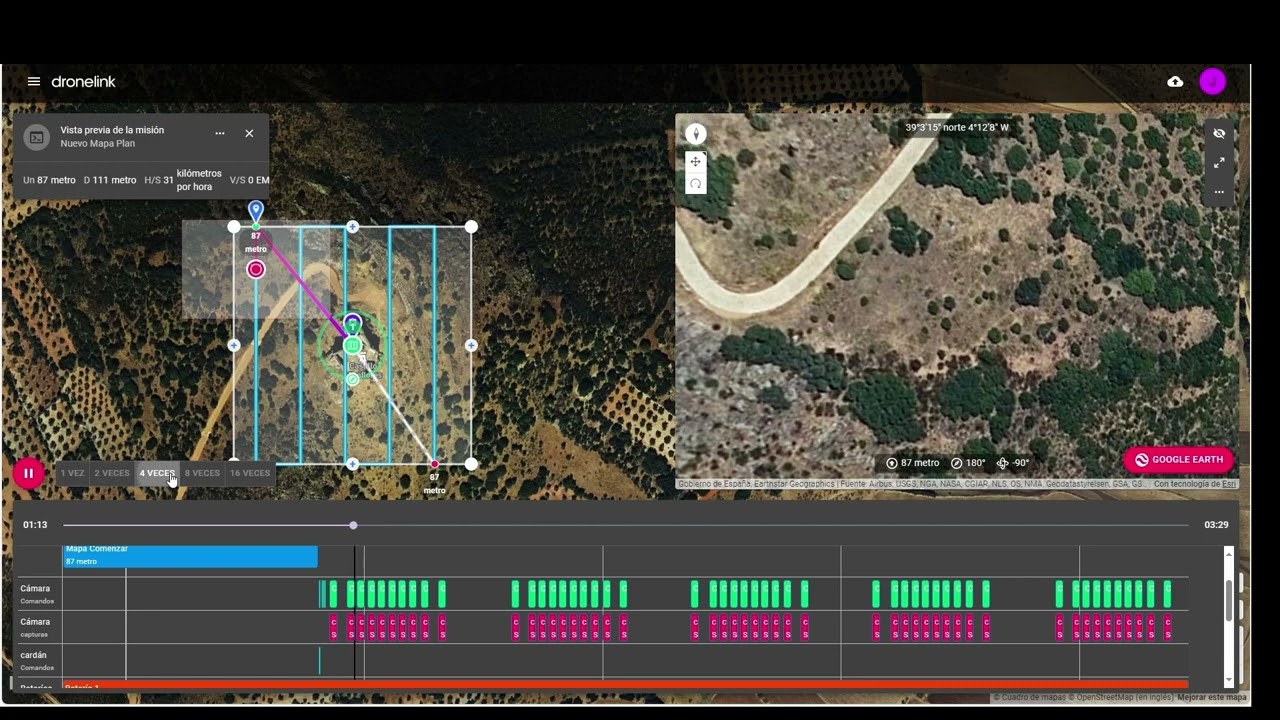Screen dimensions: 1280x720
Task: Click the cloud download icon
Action: [1175, 82]
